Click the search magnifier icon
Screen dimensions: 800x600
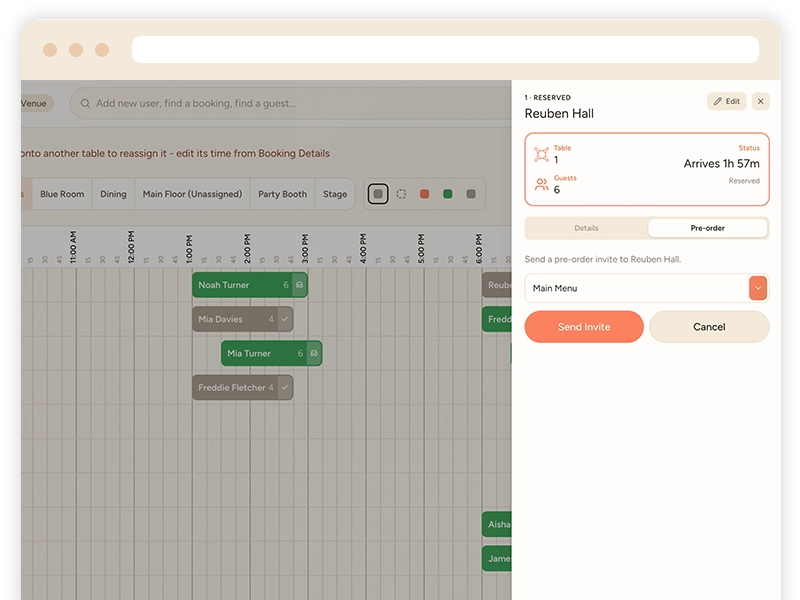point(85,103)
